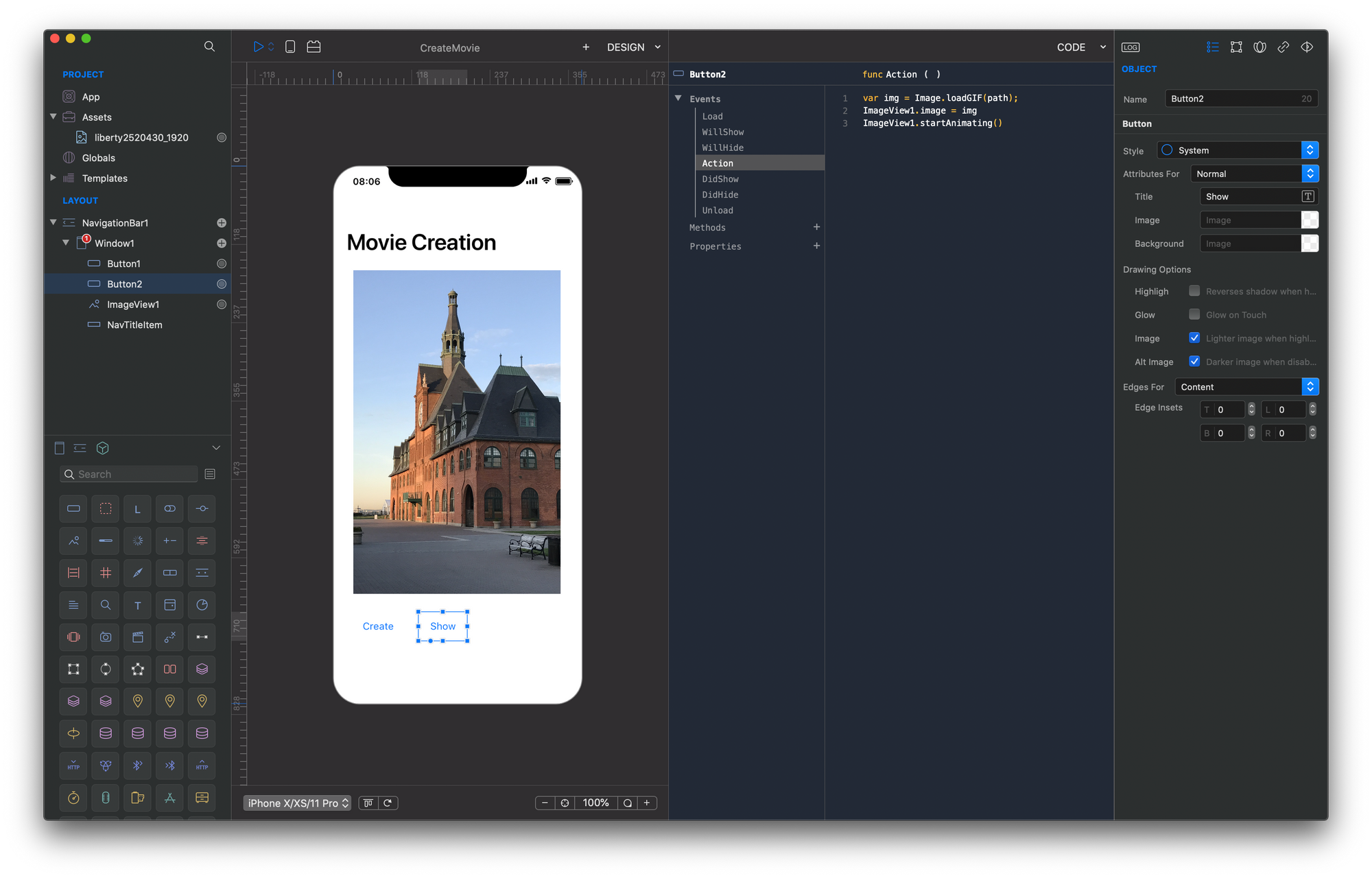Image resolution: width=1372 pixels, height=878 pixels.
Task: Click the grid layout icon in controls
Action: [105, 572]
